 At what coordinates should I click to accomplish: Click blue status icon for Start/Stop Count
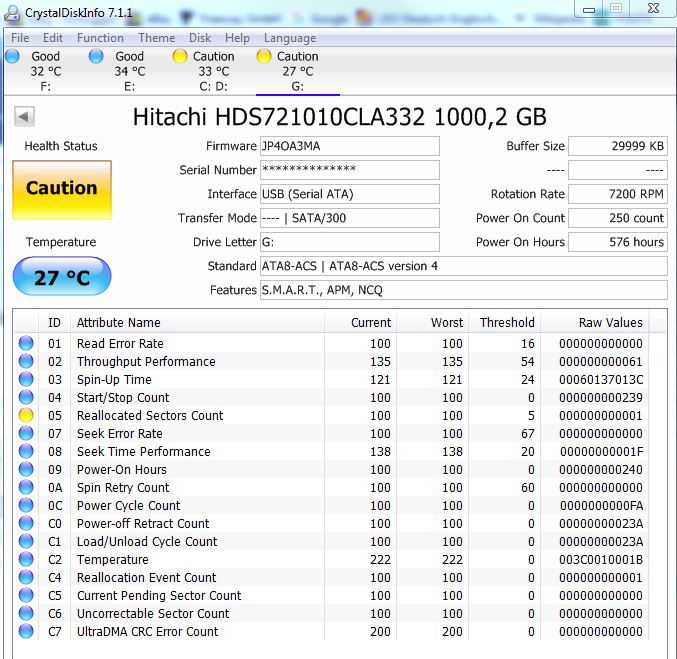pyautogui.click(x=26, y=397)
